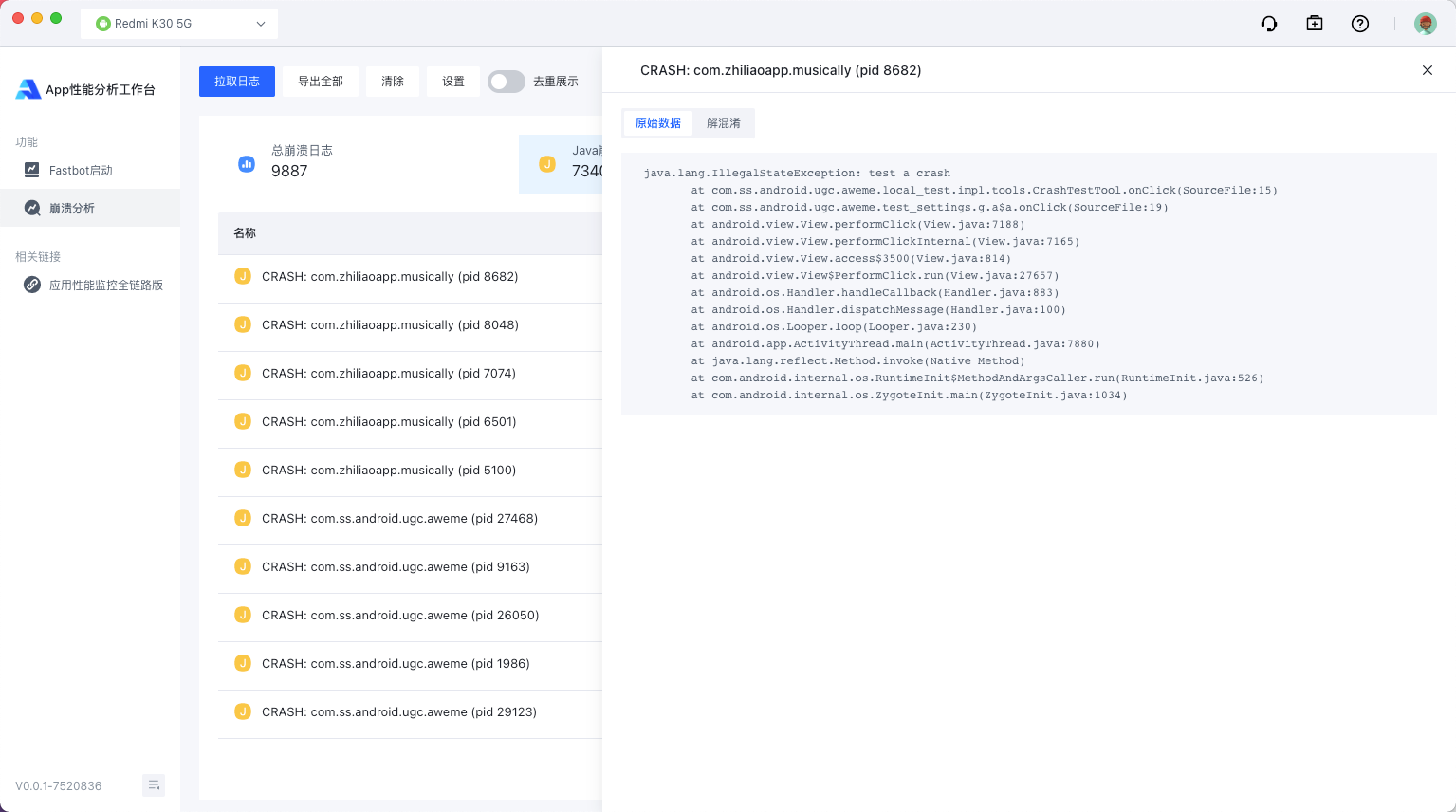Select the 总崩溃日志 9887 card
The image size is (1456, 812).
click(x=368, y=164)
